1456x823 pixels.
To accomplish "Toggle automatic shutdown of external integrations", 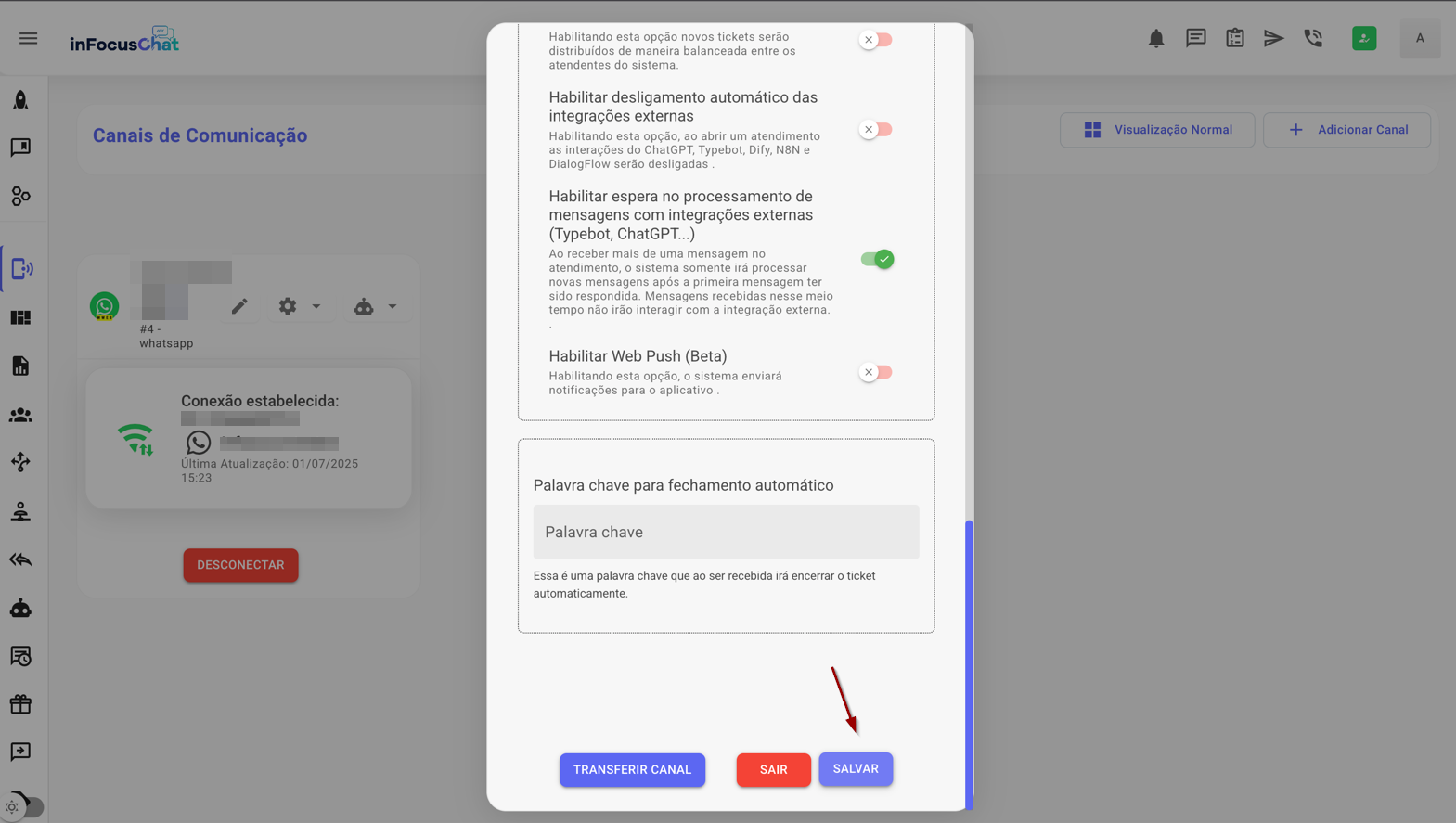I will point(876,130).
